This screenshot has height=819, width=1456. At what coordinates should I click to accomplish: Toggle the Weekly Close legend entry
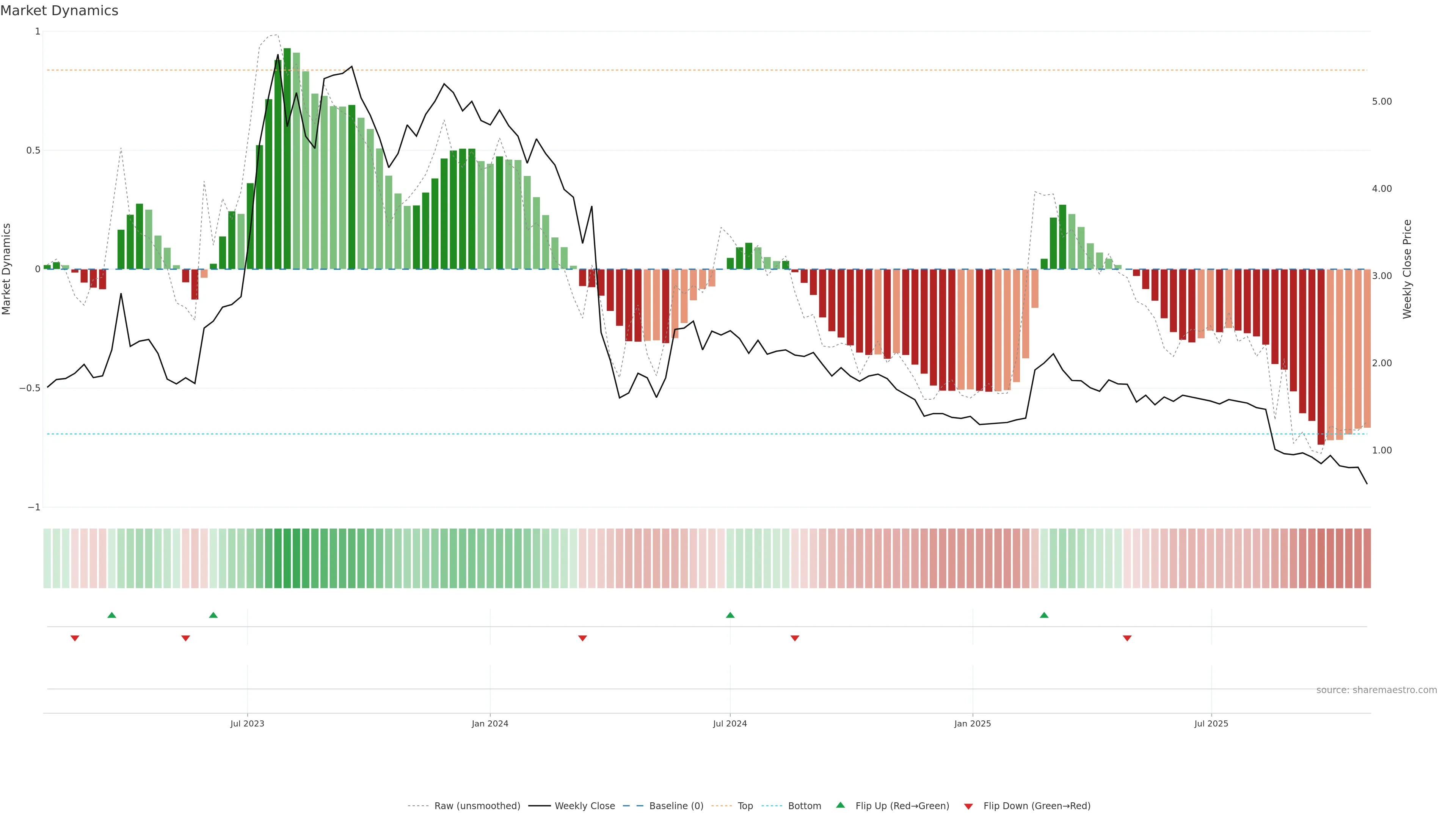[x=584, y=806]
